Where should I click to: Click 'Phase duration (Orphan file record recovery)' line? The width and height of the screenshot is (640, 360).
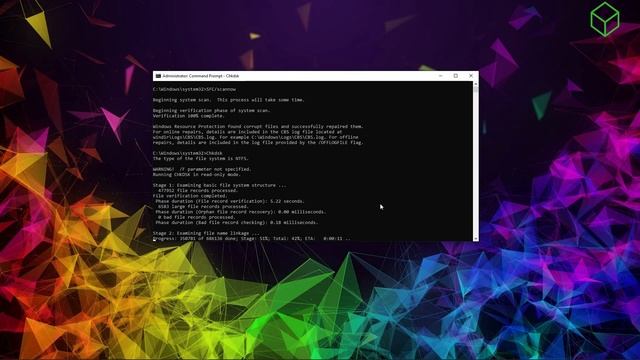[241, 212]
